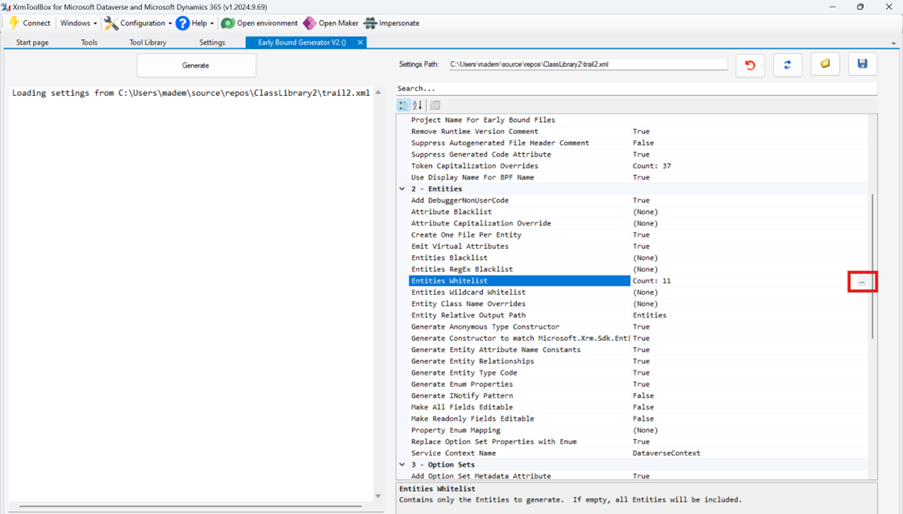Click the Impersonate toolbar button
Viewport: 903px width, 514px height.
pos(391,23)
